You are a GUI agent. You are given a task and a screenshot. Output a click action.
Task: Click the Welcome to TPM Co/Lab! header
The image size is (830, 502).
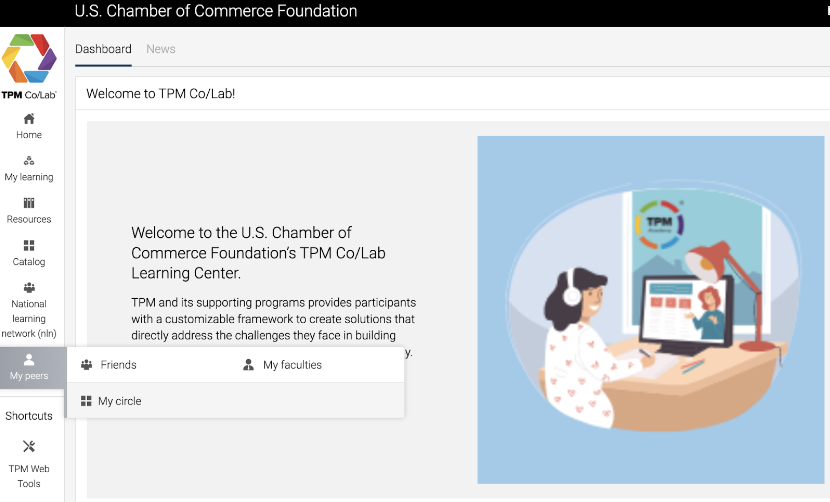pyautogui.click(x=160, y=94)
